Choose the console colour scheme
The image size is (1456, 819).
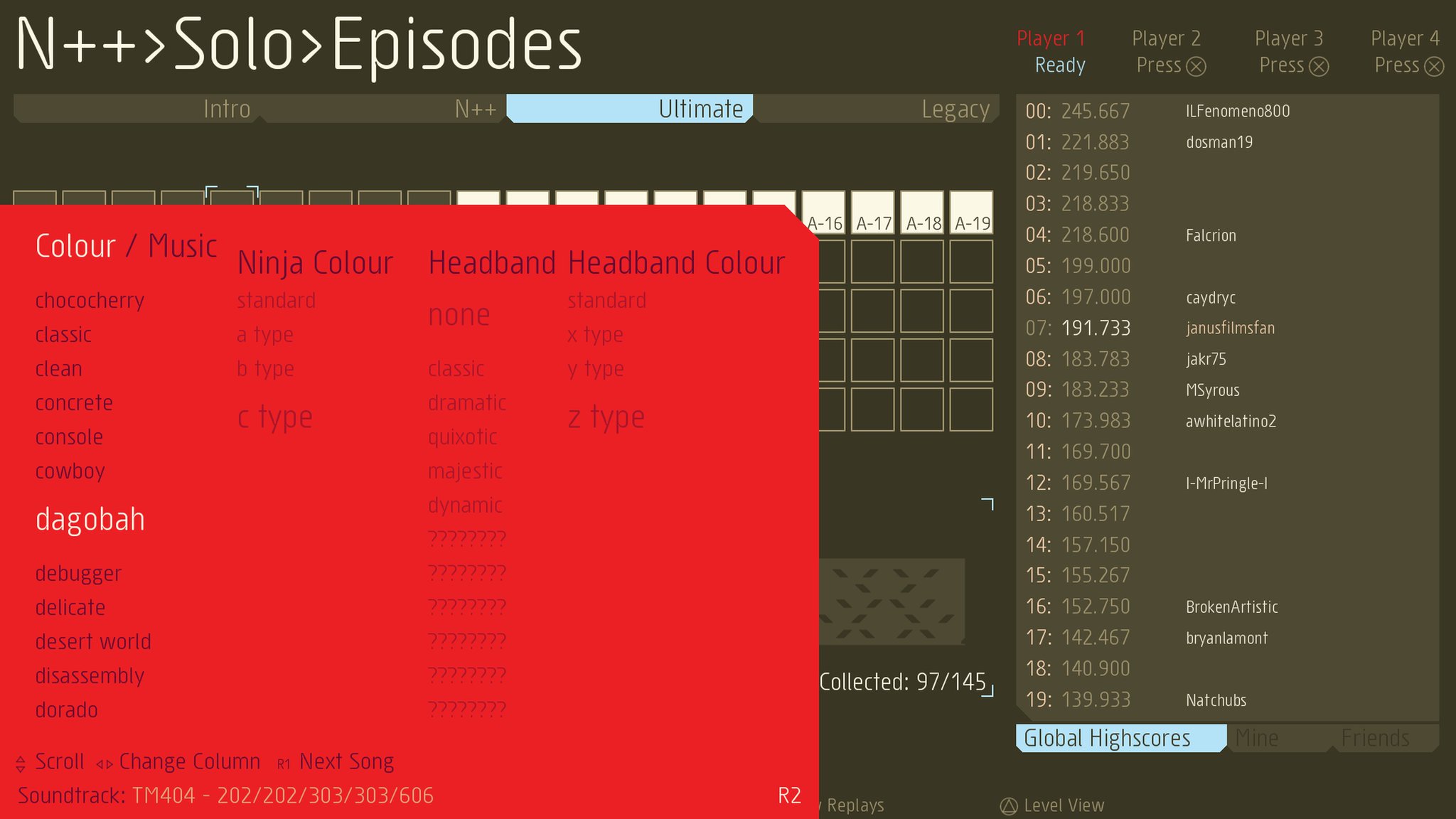click(69, 437)
